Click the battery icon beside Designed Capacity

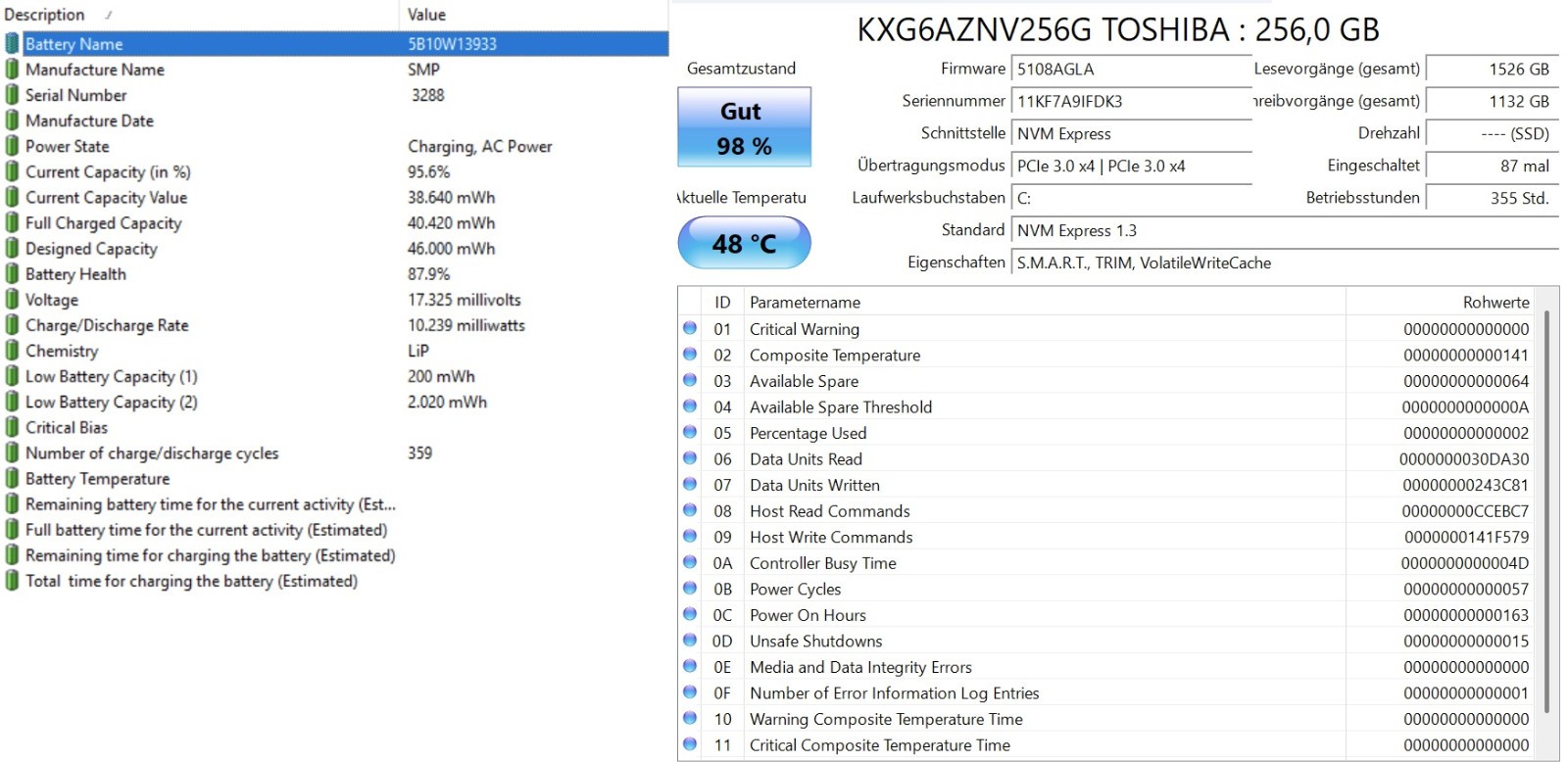tap(12, 248)
